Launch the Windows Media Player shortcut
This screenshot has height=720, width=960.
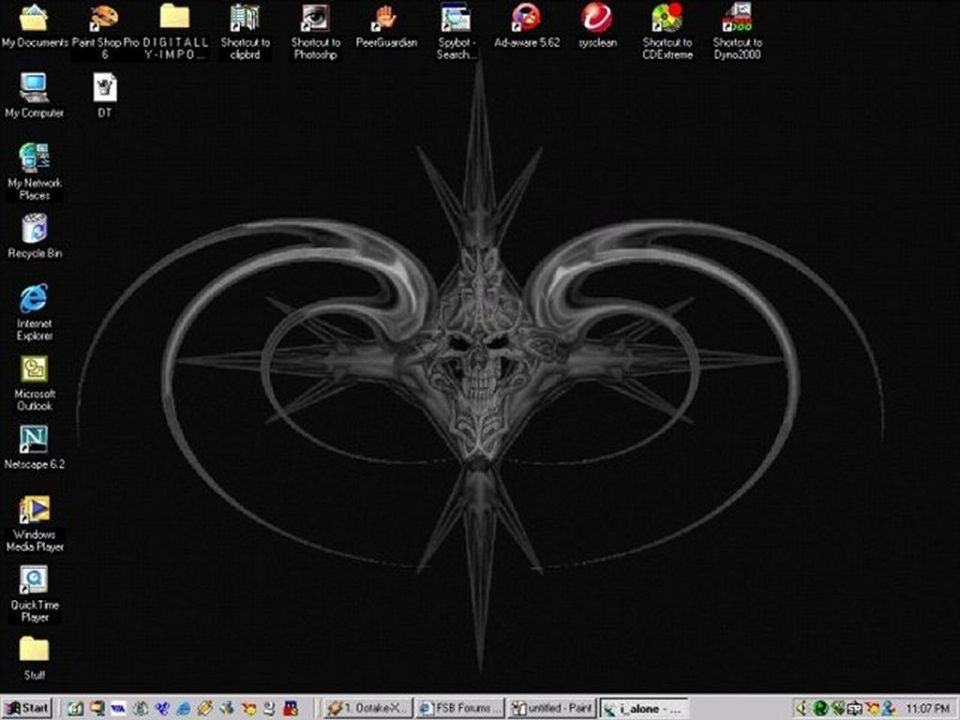tap(34, 524)
